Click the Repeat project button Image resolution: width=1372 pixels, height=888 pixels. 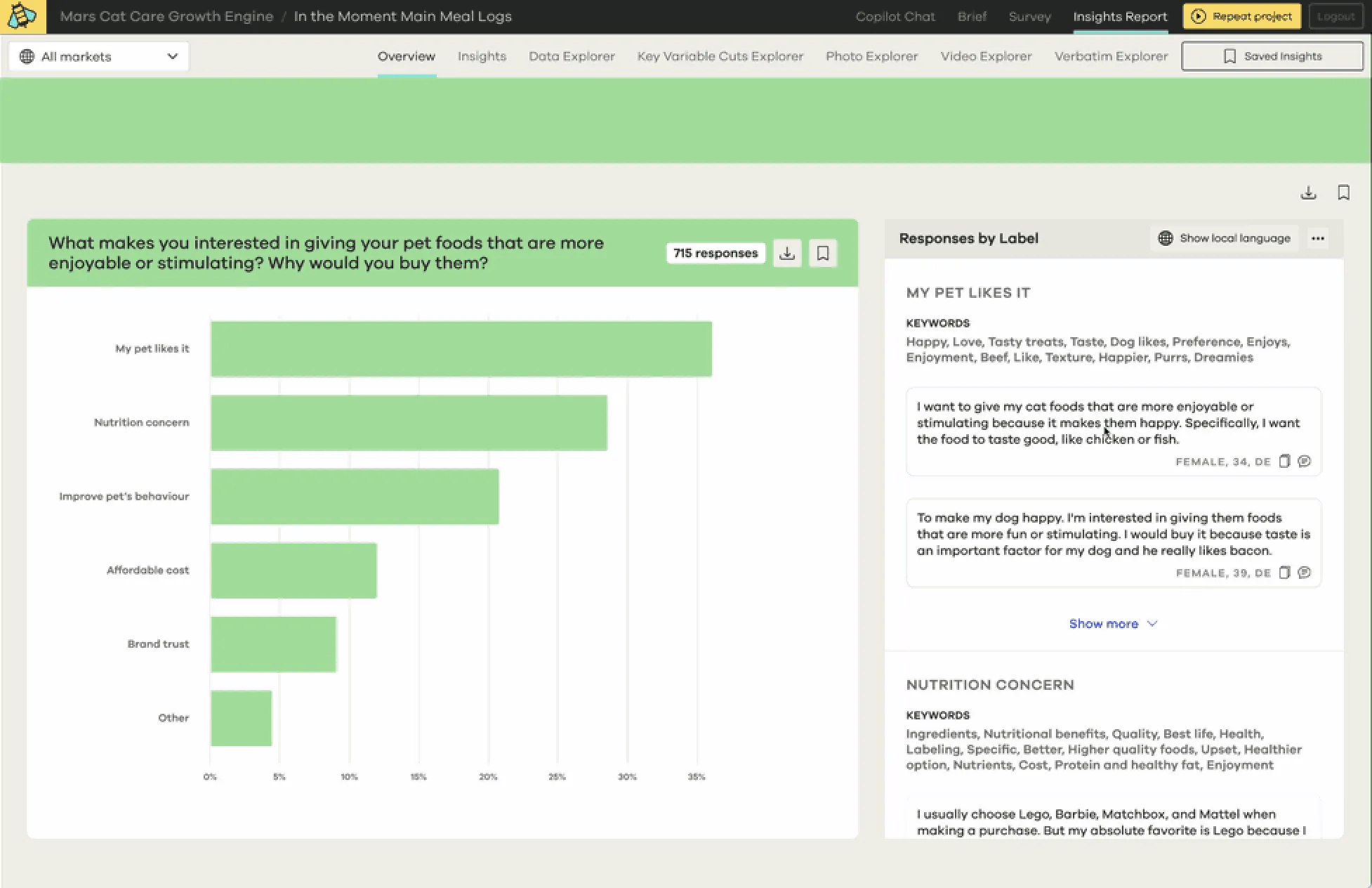(1241, 16)
